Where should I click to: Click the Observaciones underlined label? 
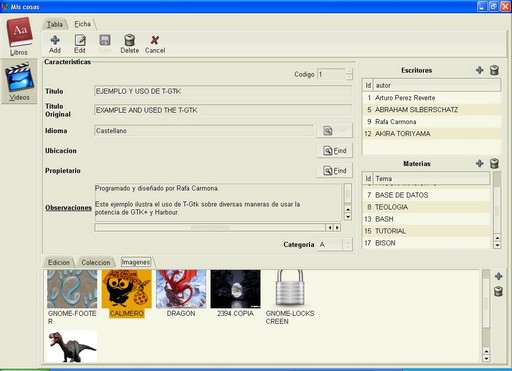click(68, 207)
